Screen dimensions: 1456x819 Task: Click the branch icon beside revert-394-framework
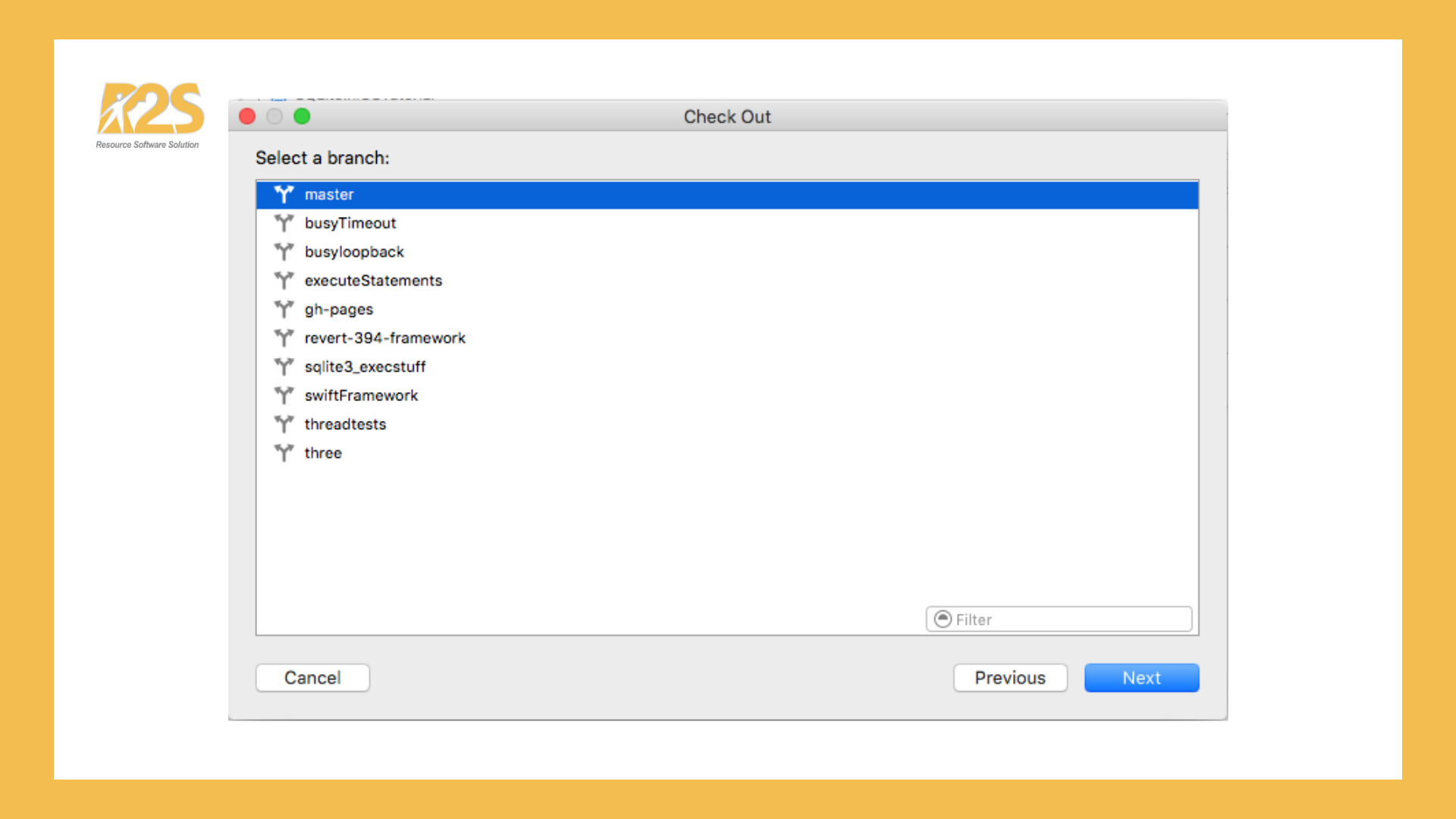point(284,338)
